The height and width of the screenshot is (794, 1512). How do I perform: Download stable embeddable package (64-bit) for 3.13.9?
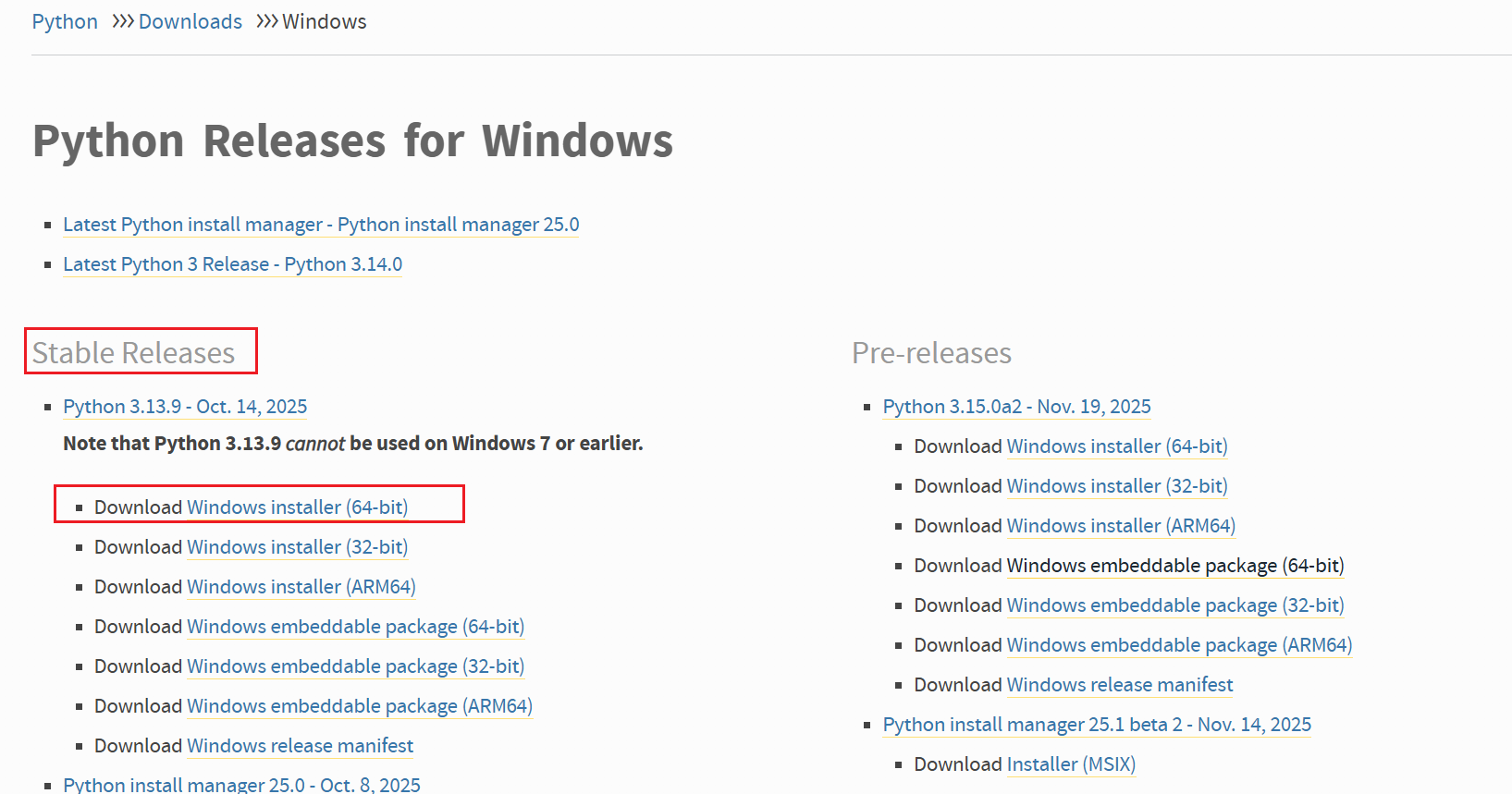click(355, 627)
